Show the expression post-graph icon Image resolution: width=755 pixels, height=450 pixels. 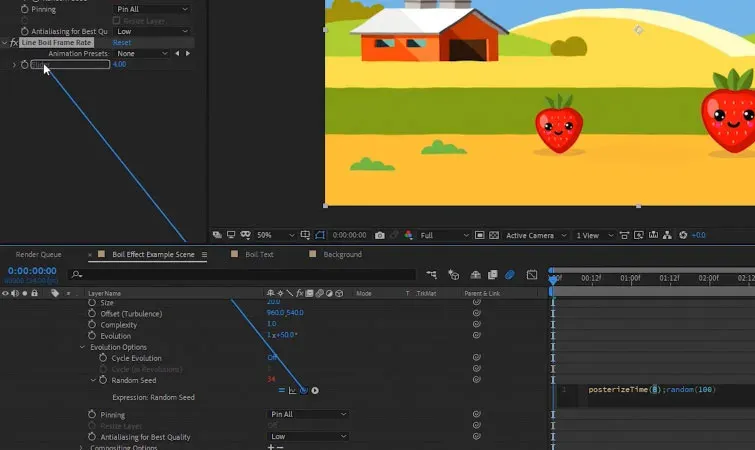coord(292,390)
